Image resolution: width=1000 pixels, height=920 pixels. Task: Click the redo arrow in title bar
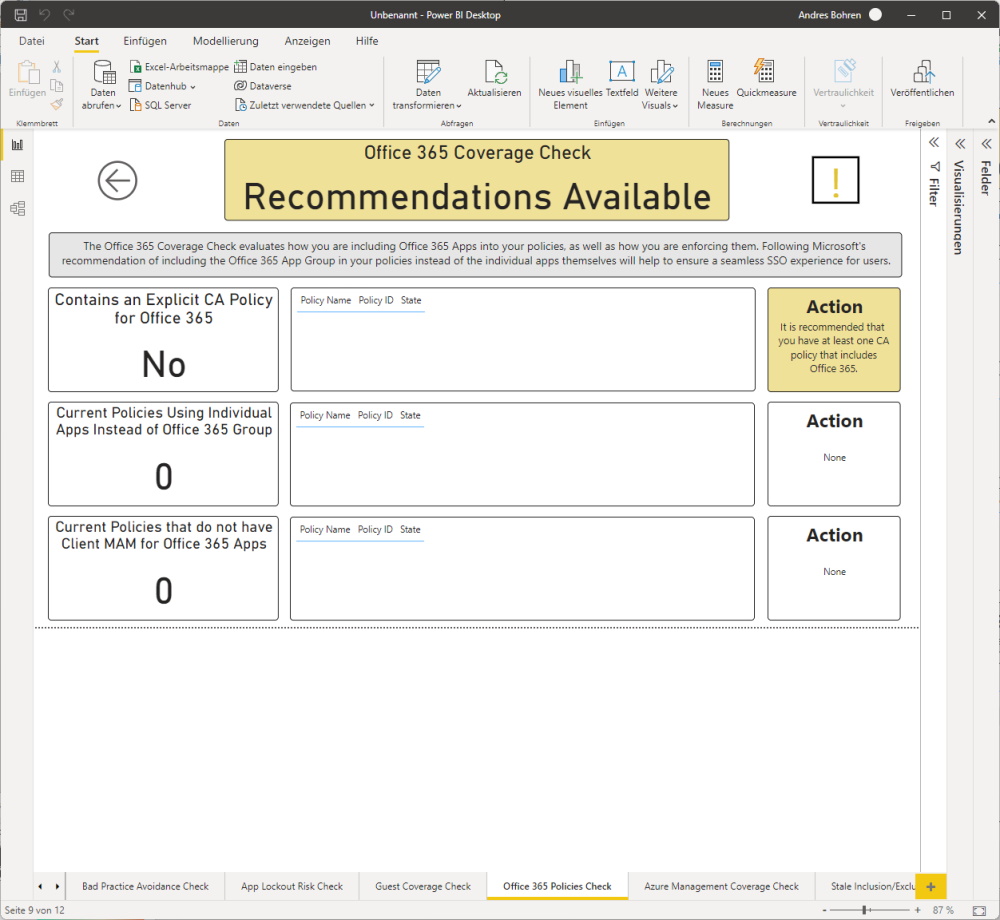click(69, 15)
